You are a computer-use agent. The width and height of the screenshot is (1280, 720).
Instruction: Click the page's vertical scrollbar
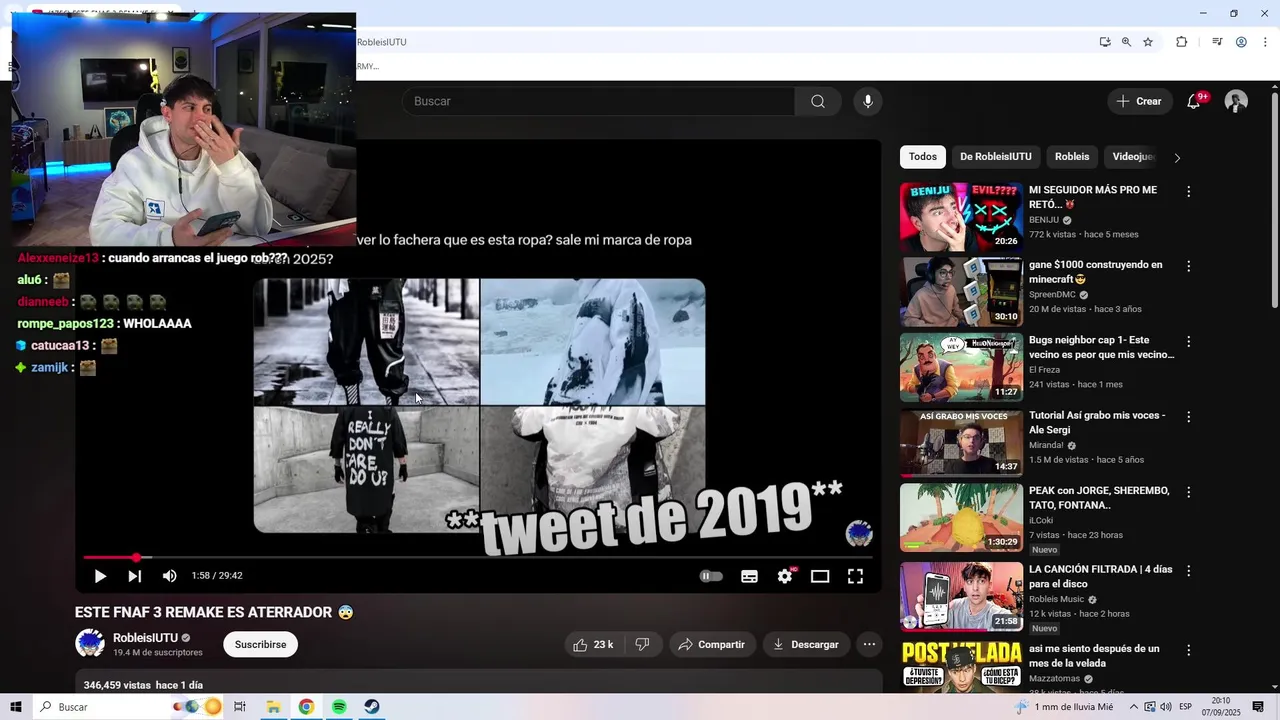[x=1275, y=200]
